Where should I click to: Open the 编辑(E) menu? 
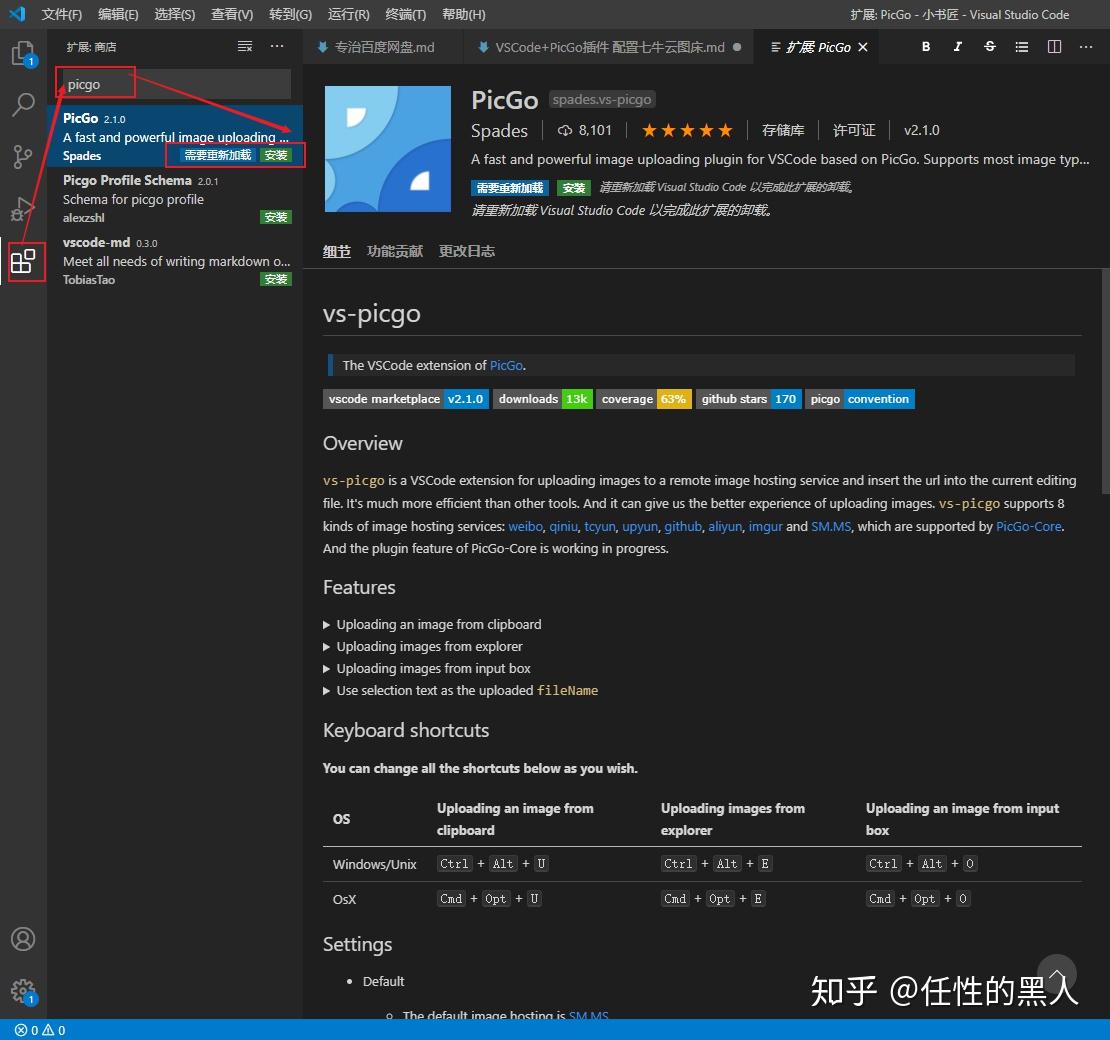[x=118, y=14]
